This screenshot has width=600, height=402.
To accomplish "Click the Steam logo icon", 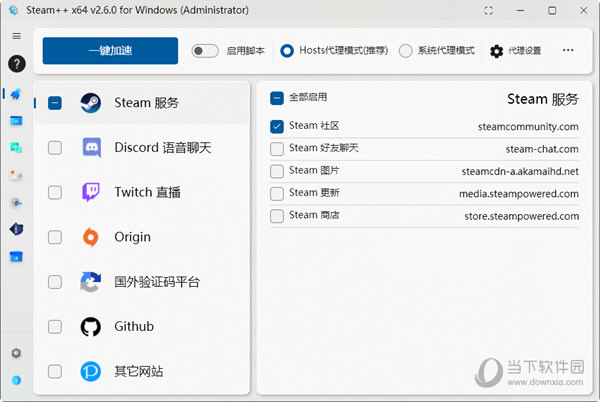I will (x=91, y=103).
